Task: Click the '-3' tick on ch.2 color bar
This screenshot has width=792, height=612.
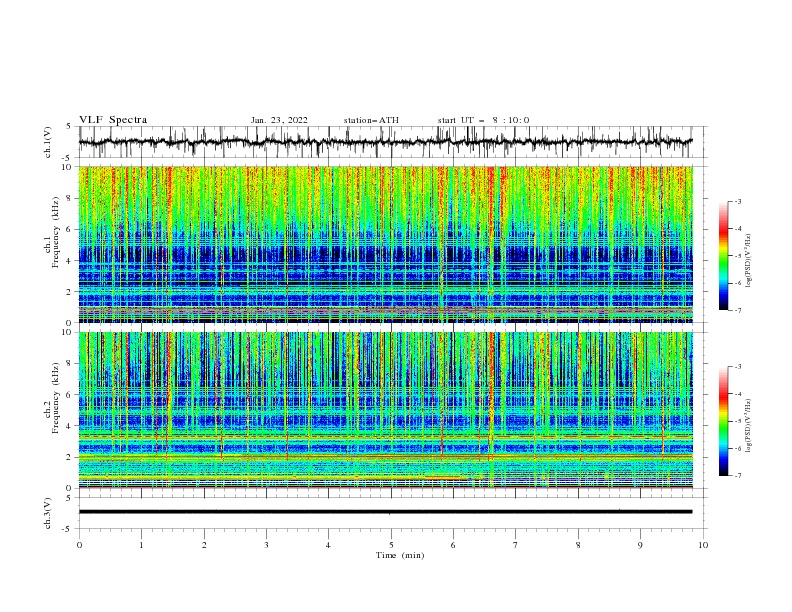Action: point(738,367)
